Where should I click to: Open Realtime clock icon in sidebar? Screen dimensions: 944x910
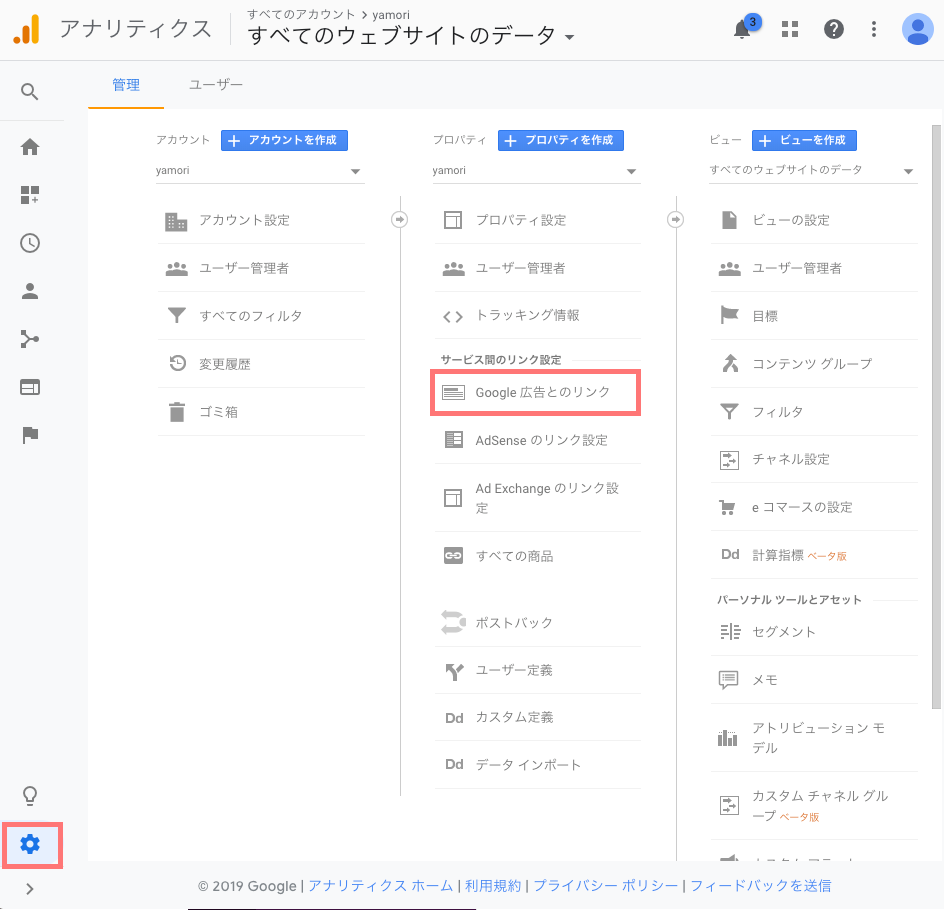click(x=30, y=243)
